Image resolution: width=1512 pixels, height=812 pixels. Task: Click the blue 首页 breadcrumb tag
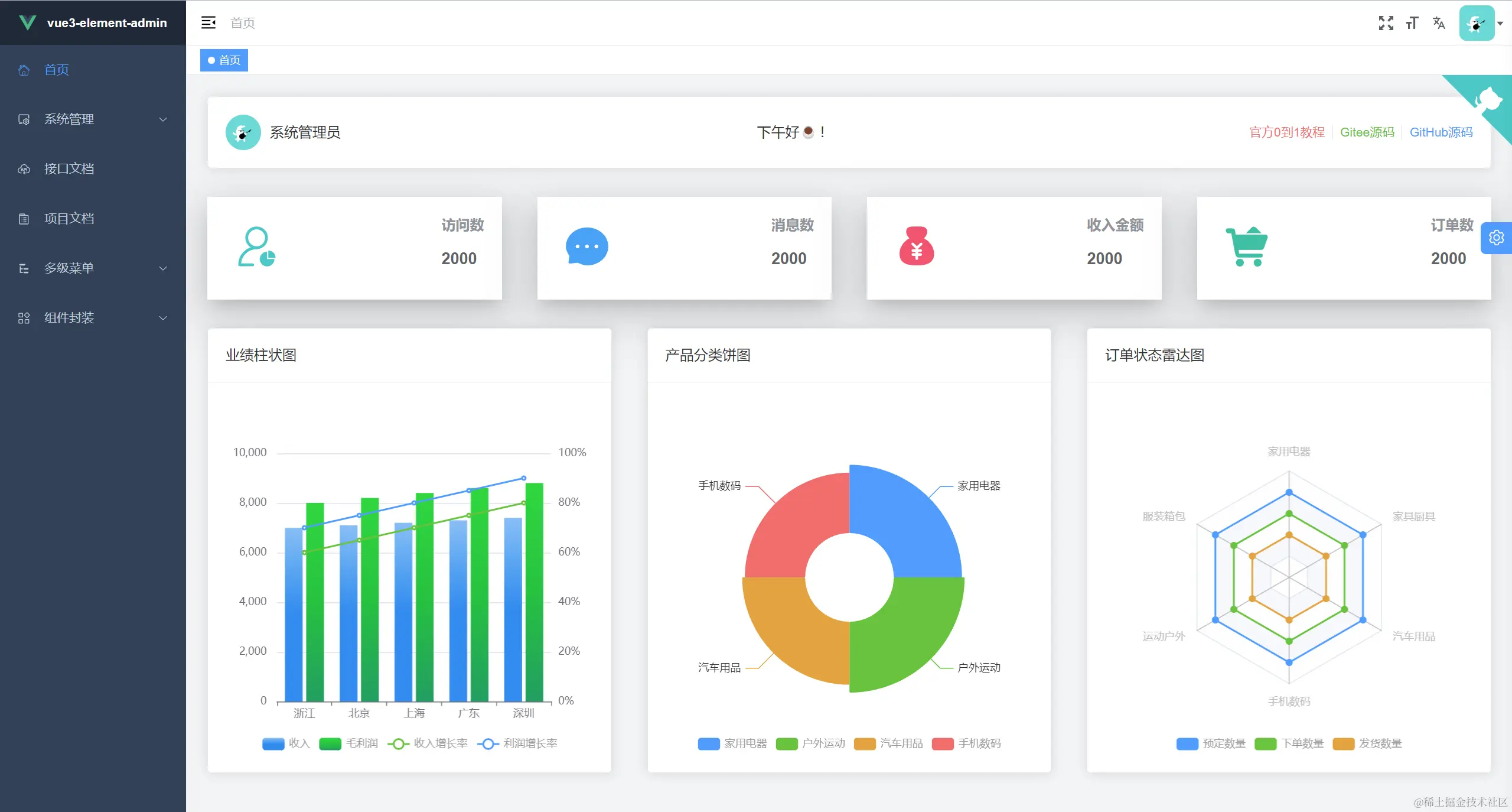tap(223, 60)
